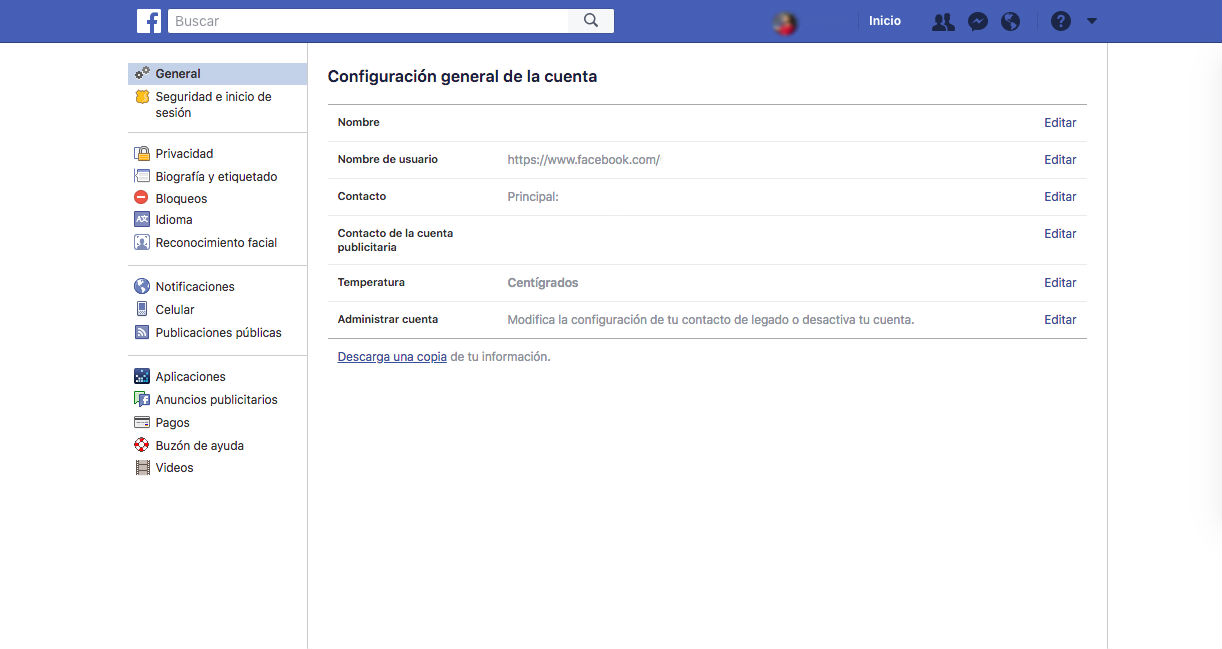Click the Publicaciones públicas feed icon
Screen dimensions: 1222x649
click(142, 332)
